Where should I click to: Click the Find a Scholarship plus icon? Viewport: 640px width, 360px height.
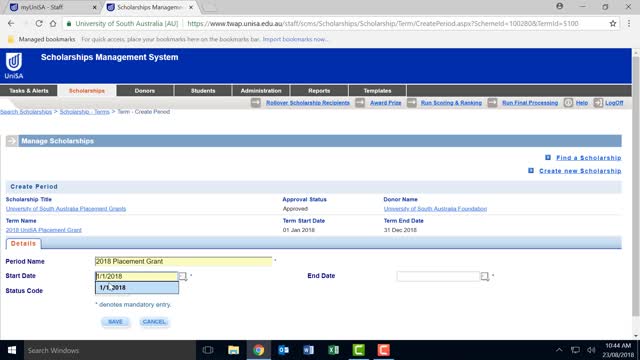(548, 158)
